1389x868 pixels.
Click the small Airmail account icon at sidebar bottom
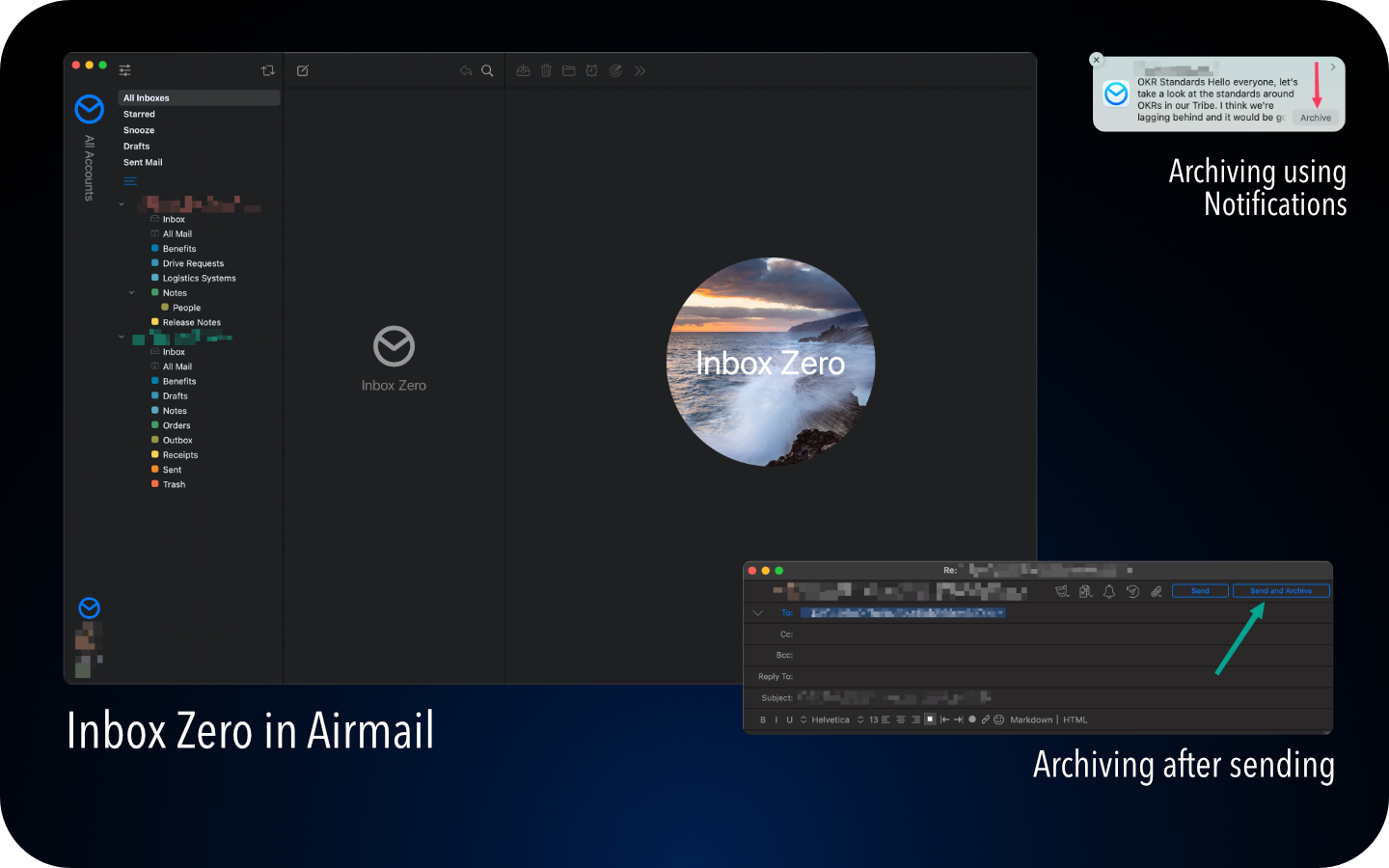click(x=89, y=608)
